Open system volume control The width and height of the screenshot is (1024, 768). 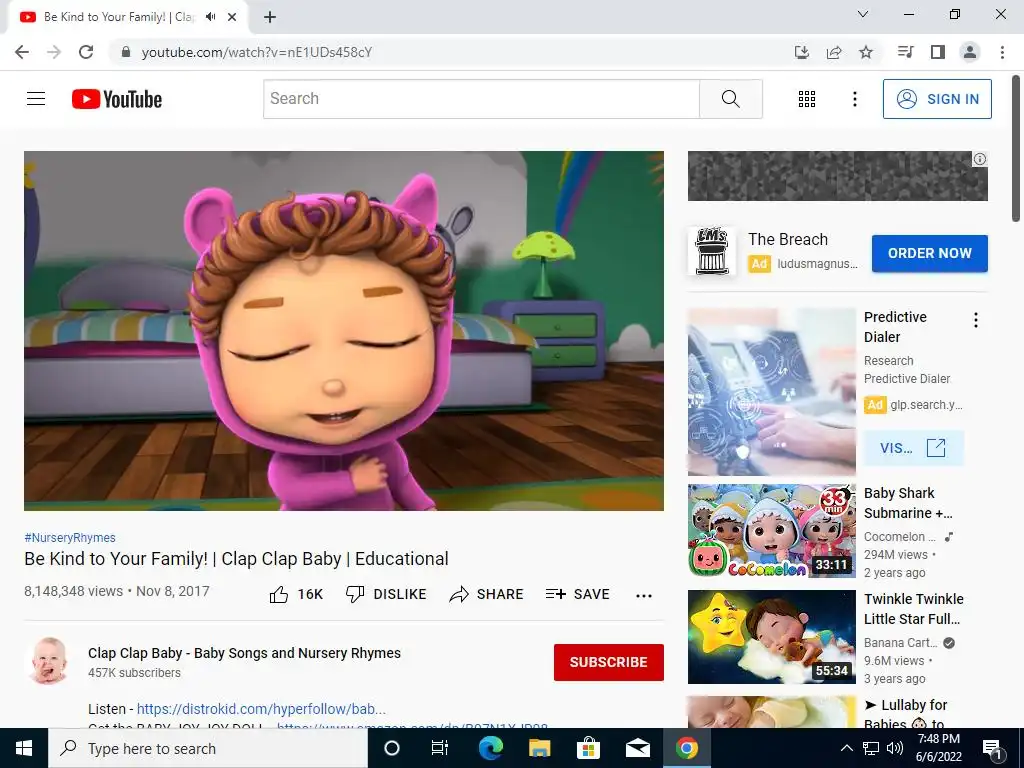[895, 748]
